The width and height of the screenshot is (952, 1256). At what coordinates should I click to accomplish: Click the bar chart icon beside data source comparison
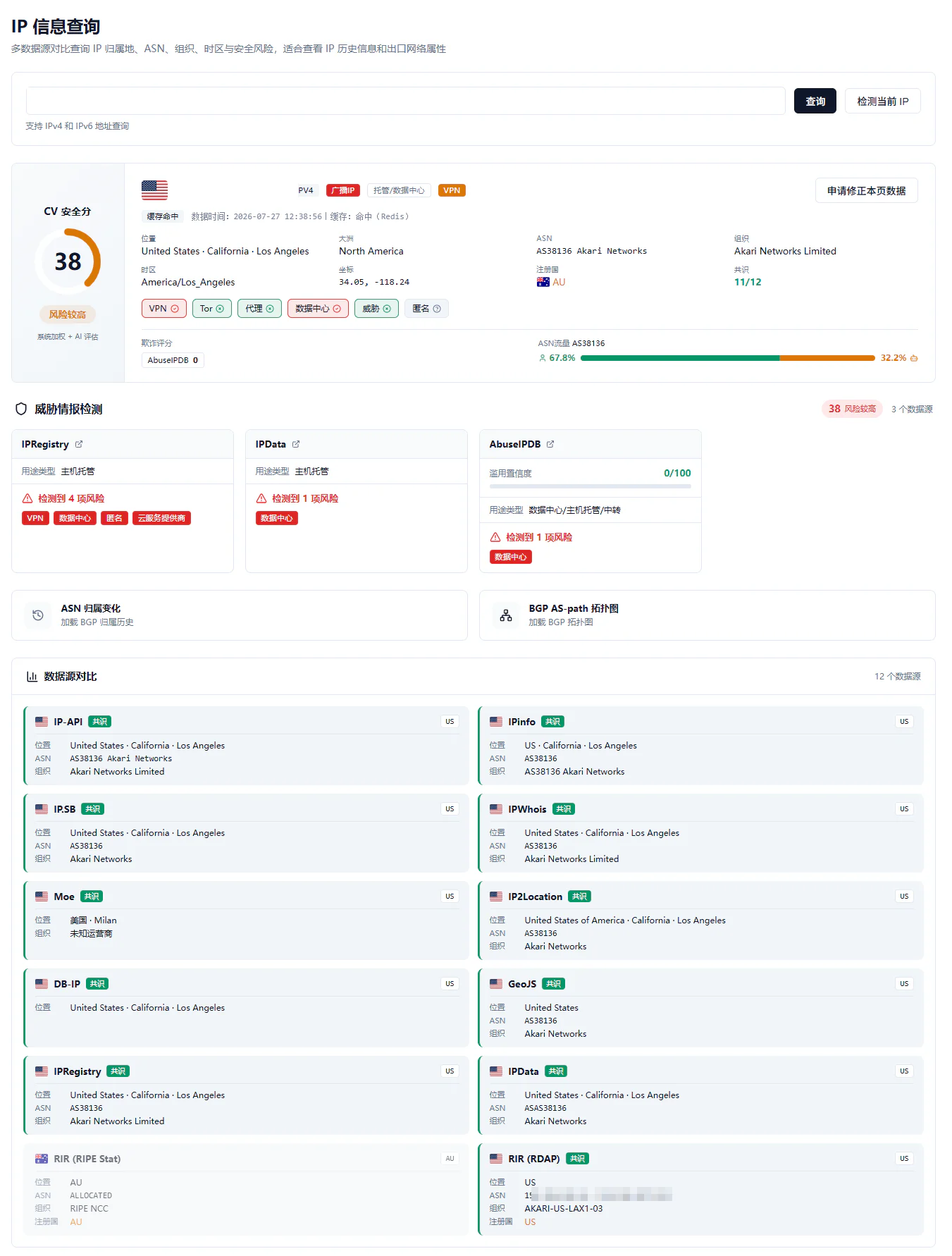point(32,677)
